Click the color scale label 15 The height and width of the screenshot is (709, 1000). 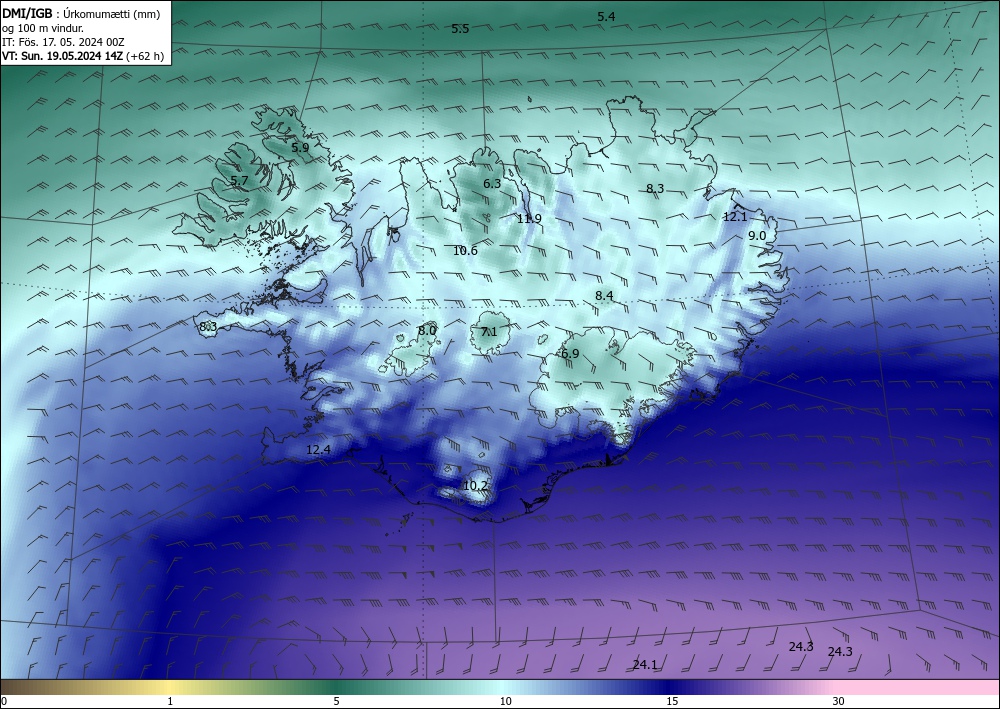(x=672, y=701)
